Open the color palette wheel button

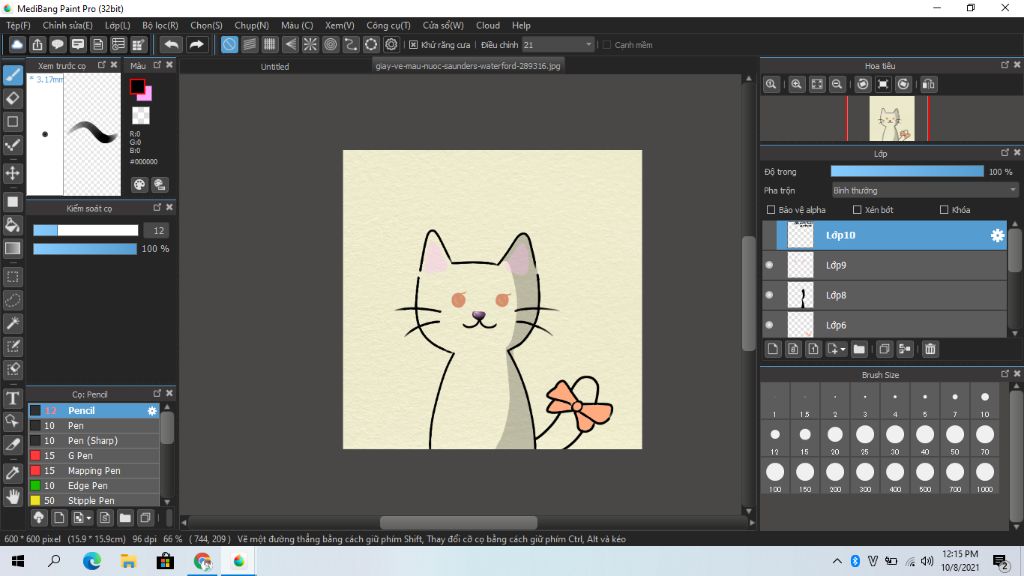[x=139, y=185]
